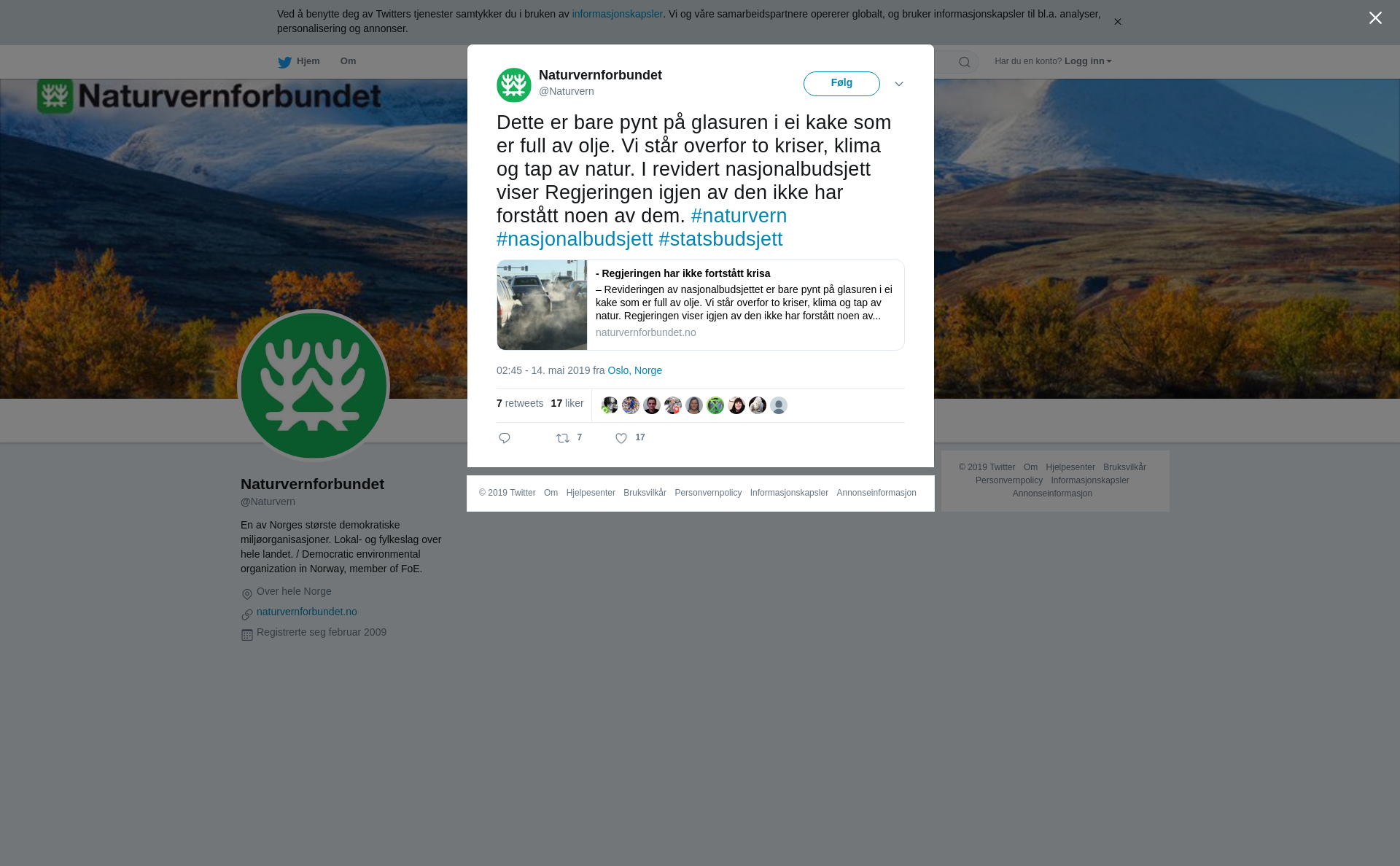The height and width of the screenshot is (866, 1400).
Task: Retweet using the retweet arrows icon
Action: pyautogui.click(x=563, y=438)
